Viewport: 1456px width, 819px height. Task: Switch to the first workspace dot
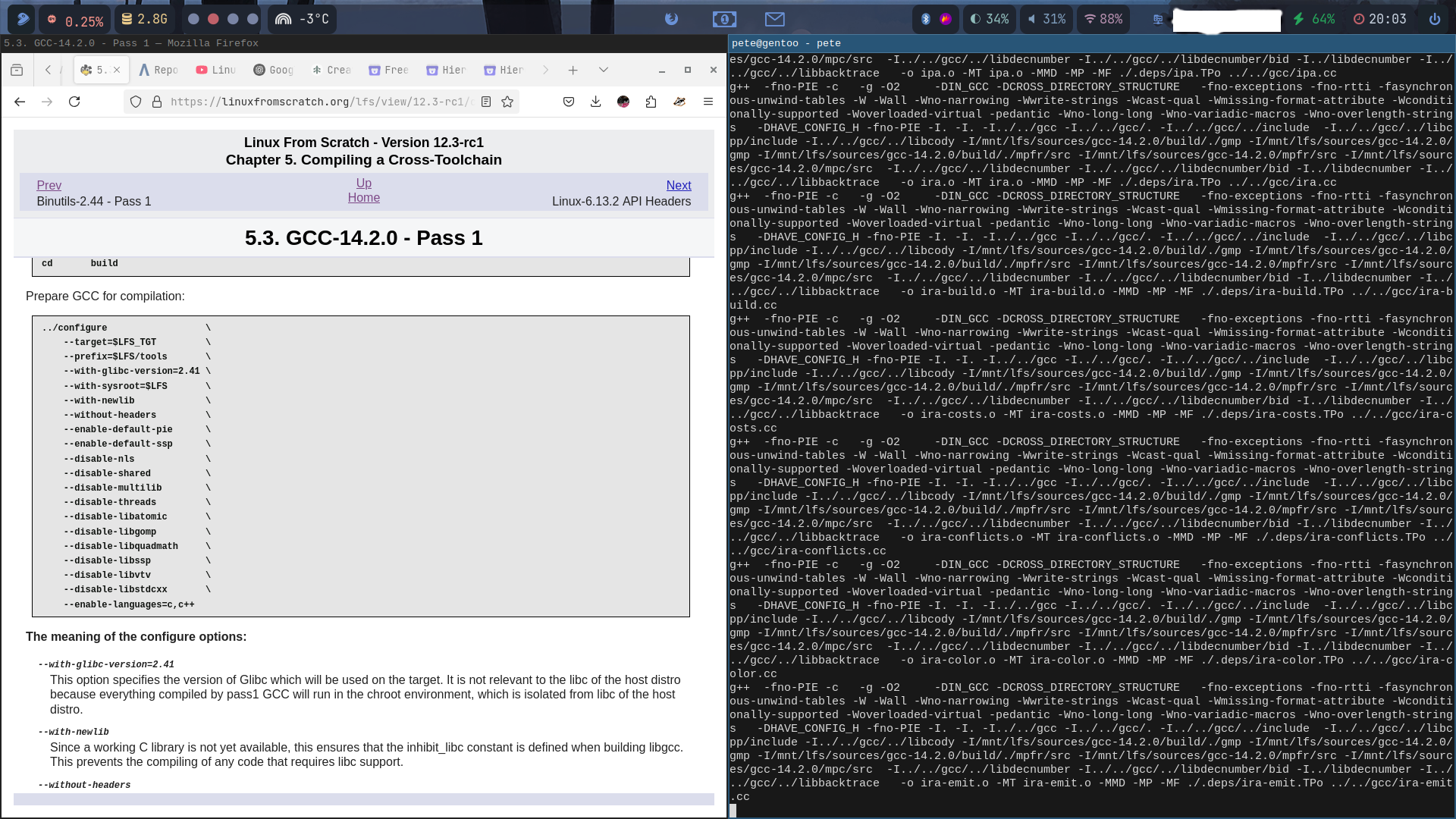tap(193, 19)
